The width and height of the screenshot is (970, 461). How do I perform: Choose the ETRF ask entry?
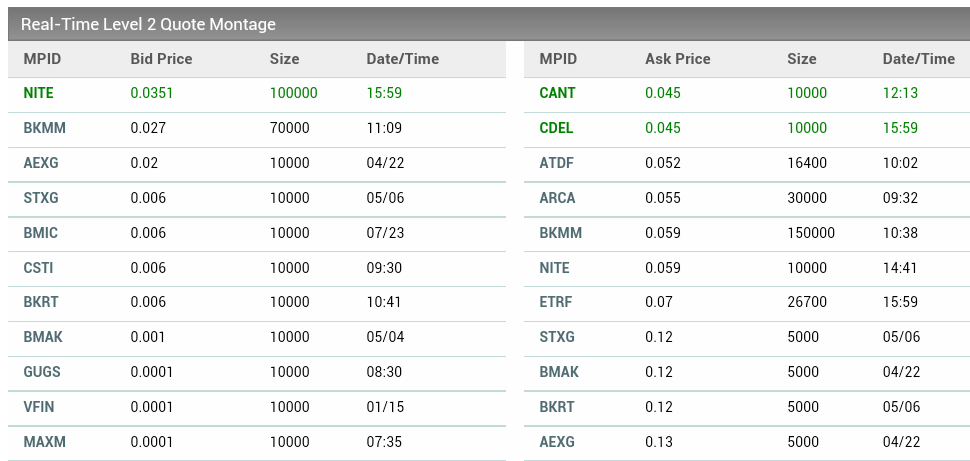click(556, 302)
